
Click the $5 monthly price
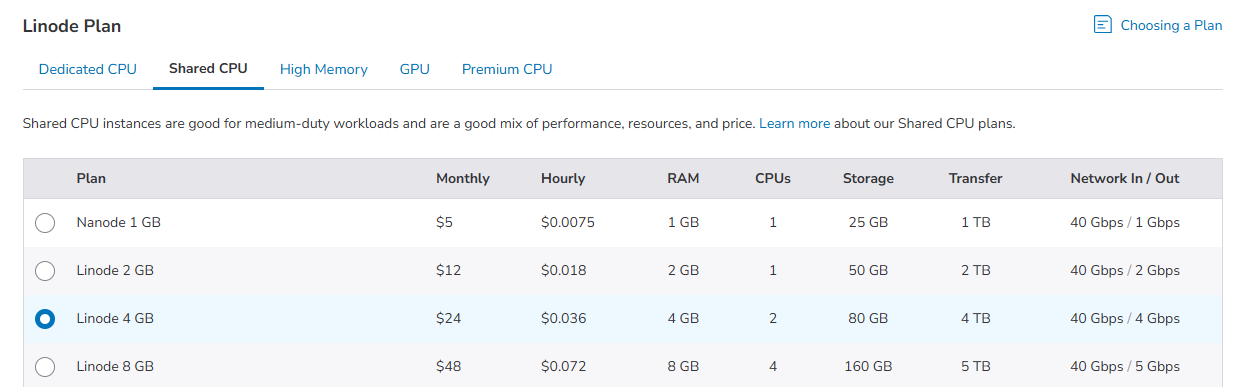444,222
